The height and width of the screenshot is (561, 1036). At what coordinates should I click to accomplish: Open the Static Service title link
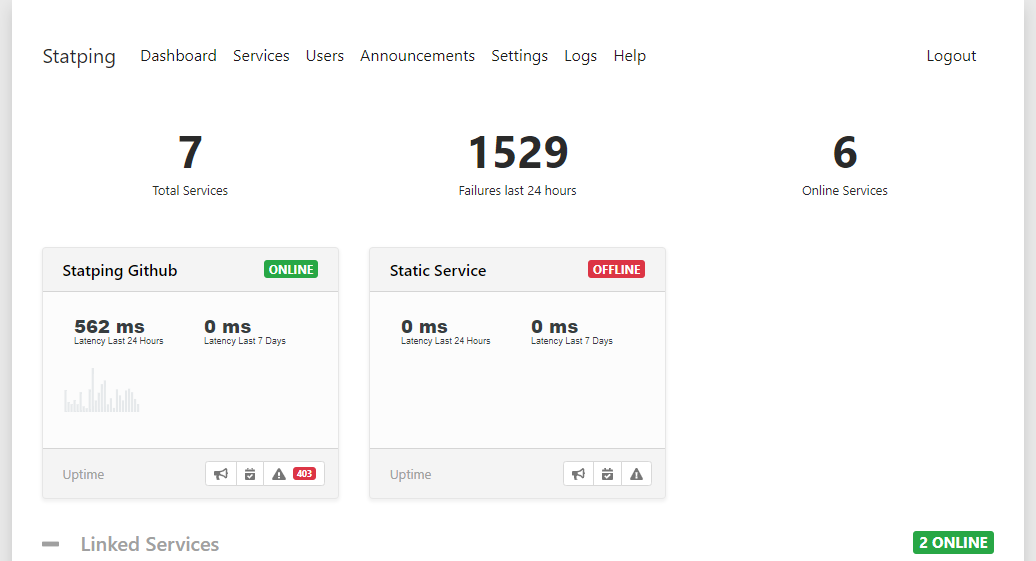(438, 270)
